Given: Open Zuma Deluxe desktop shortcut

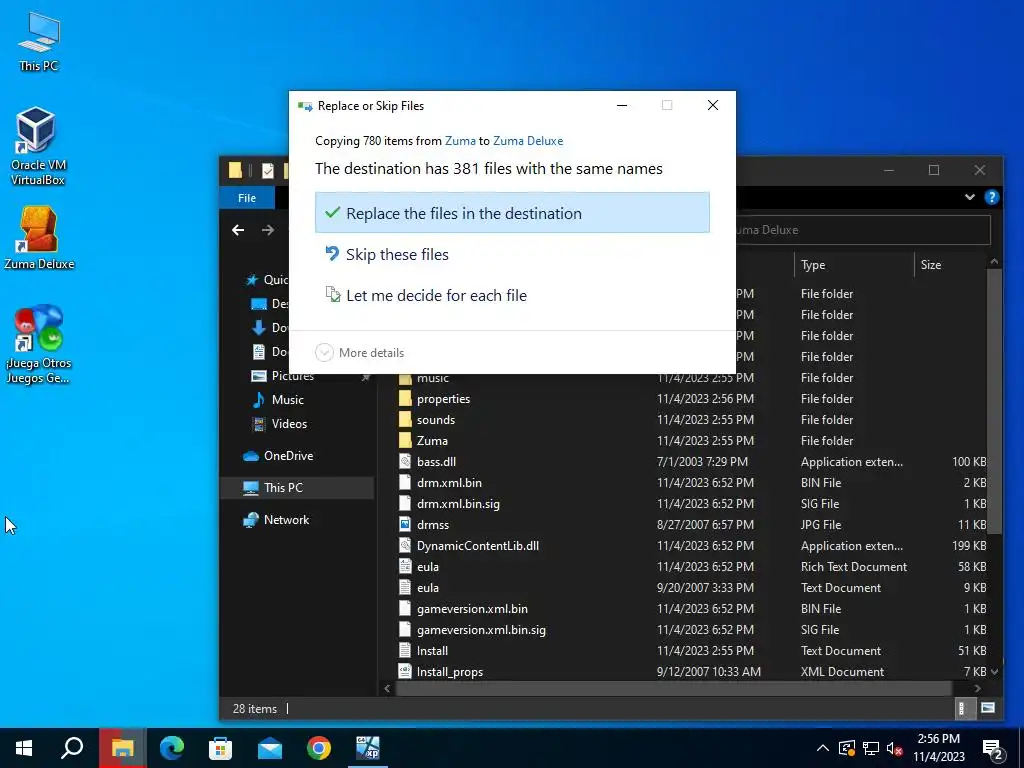Looking at the screenshot, I should point(39,238).
